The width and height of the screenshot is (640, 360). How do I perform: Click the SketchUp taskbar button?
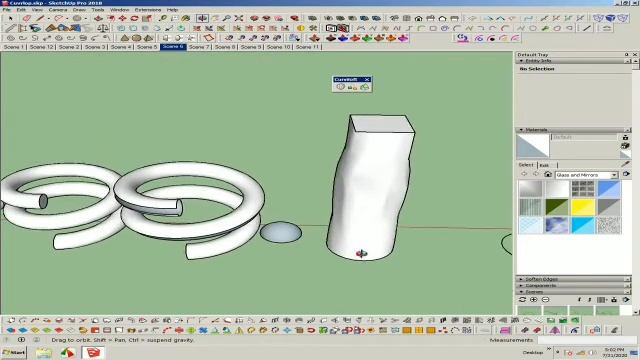tap(93, 353)
